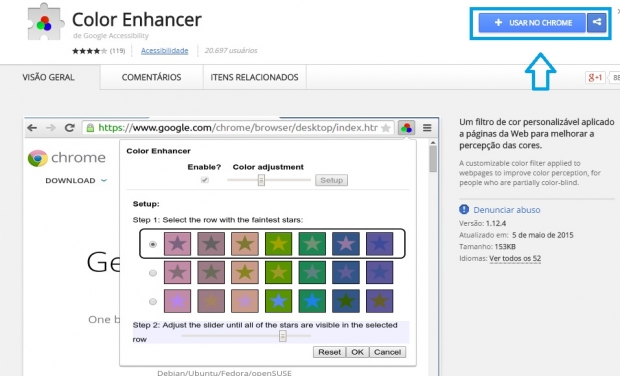Click the OK button
The width and height of the screenshot is (620, 376).
coord(357,352)
